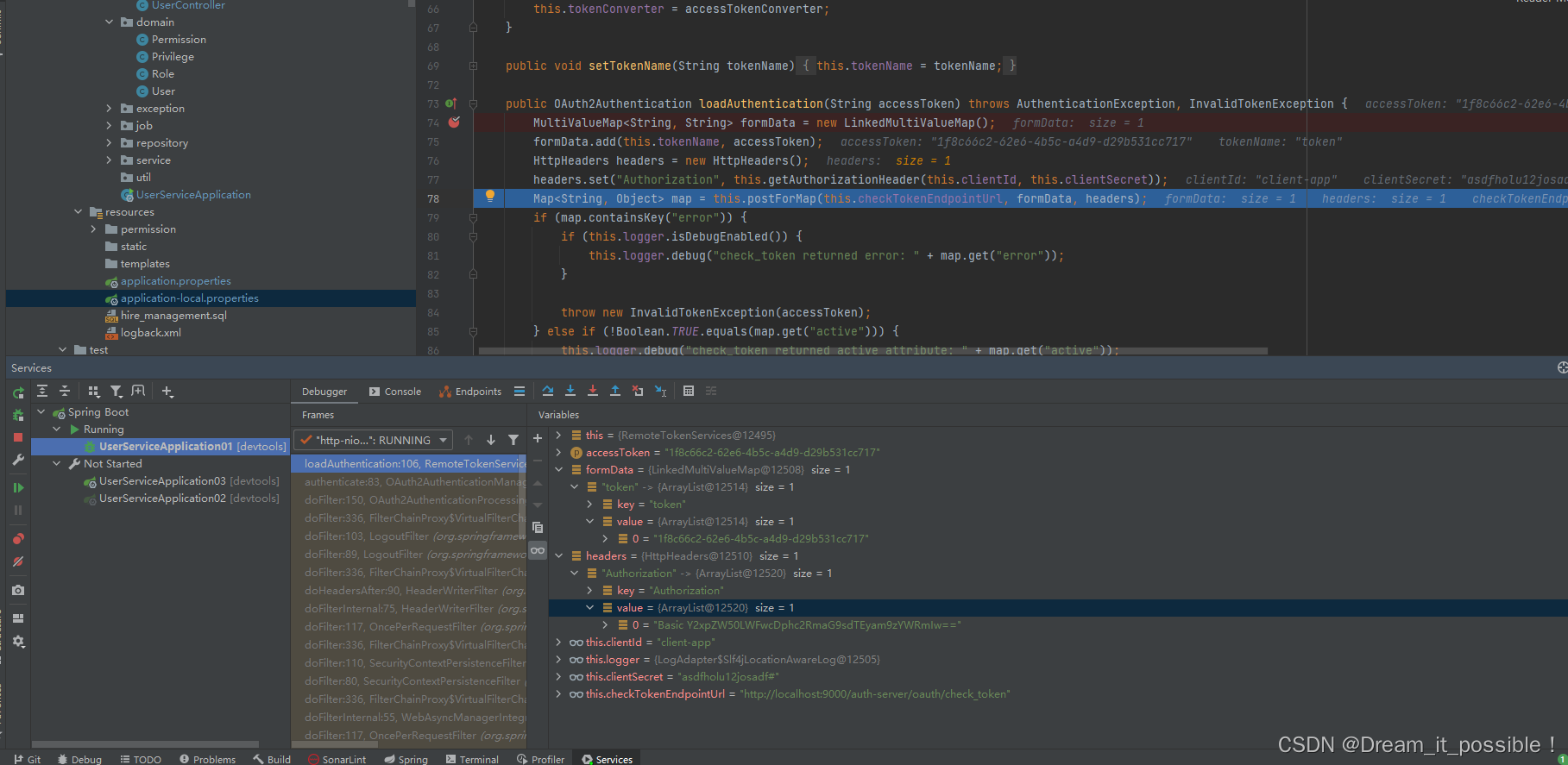Open View Breakpoints red circles icon
This screenshot has height=765, width=1568.
[18, 539]
